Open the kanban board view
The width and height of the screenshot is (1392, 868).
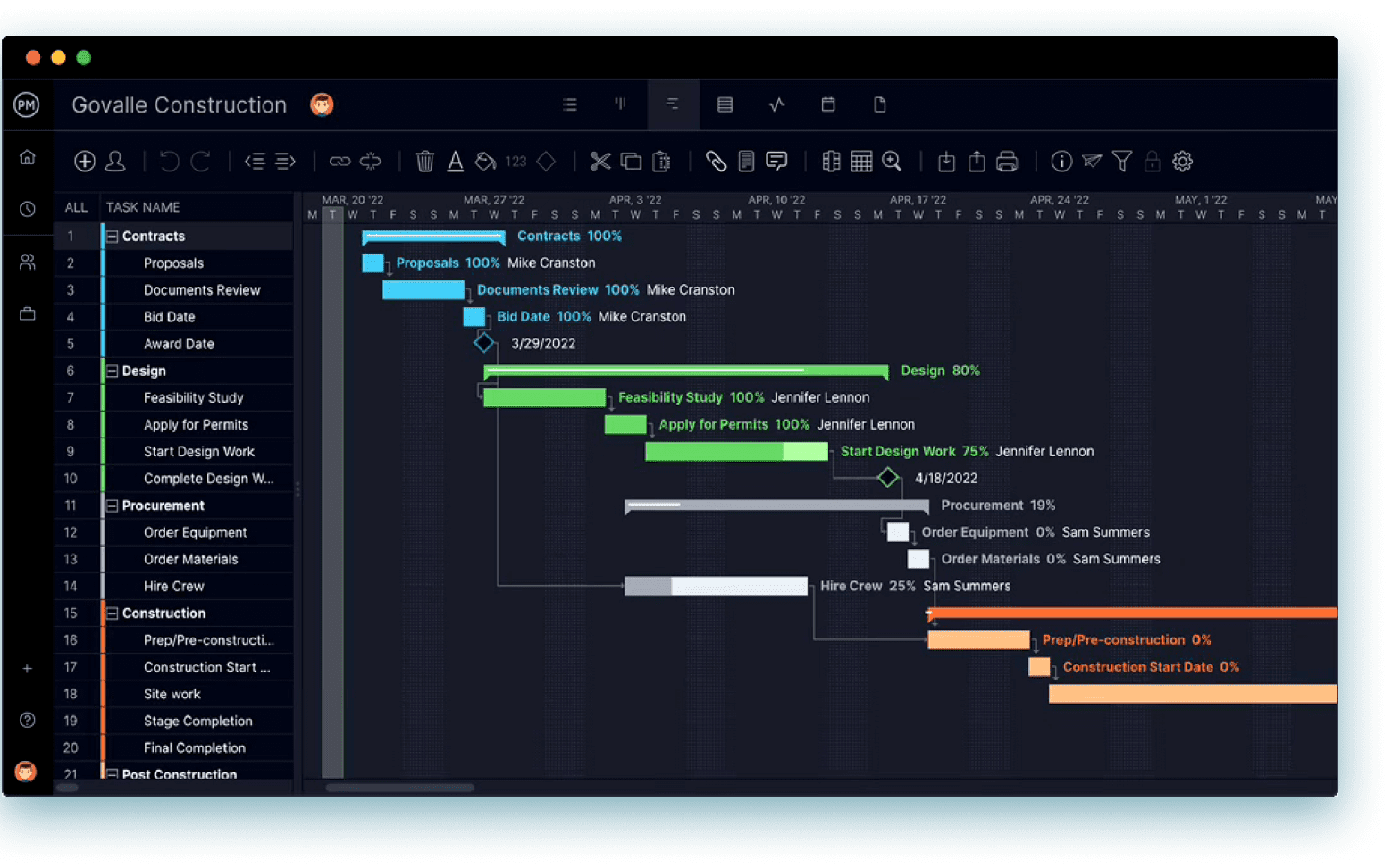(x=621, y=104)
